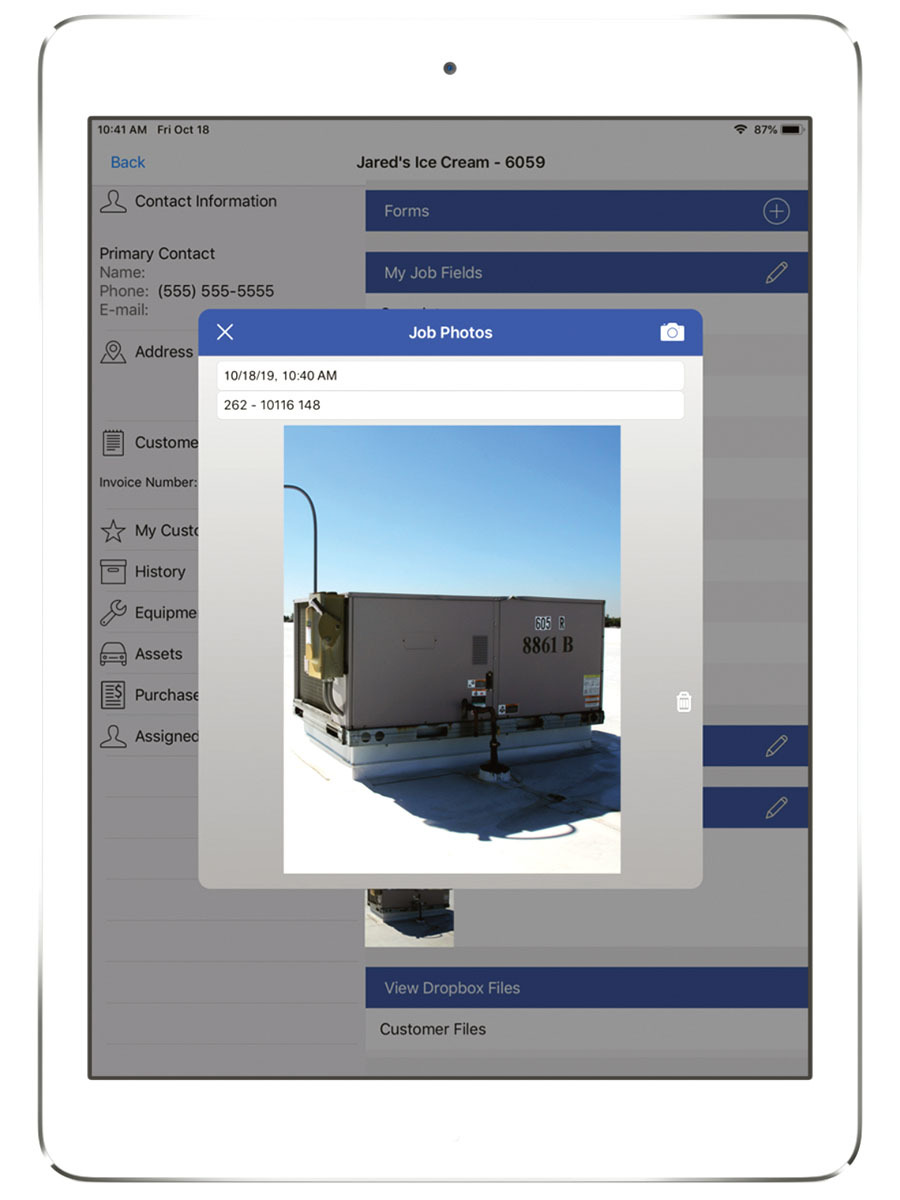Screen dimensions: 900x1200
Task: Go Back to previous screen
Action: click(x=128, y=162)
